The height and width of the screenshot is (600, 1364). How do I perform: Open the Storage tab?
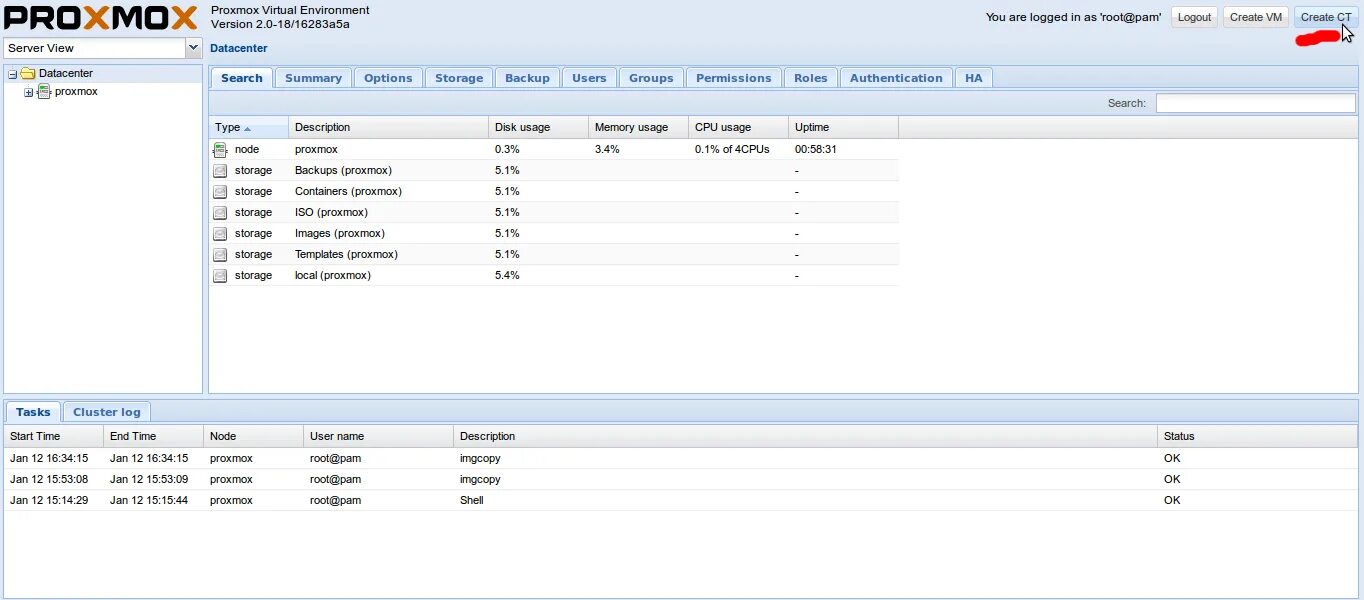459,78
